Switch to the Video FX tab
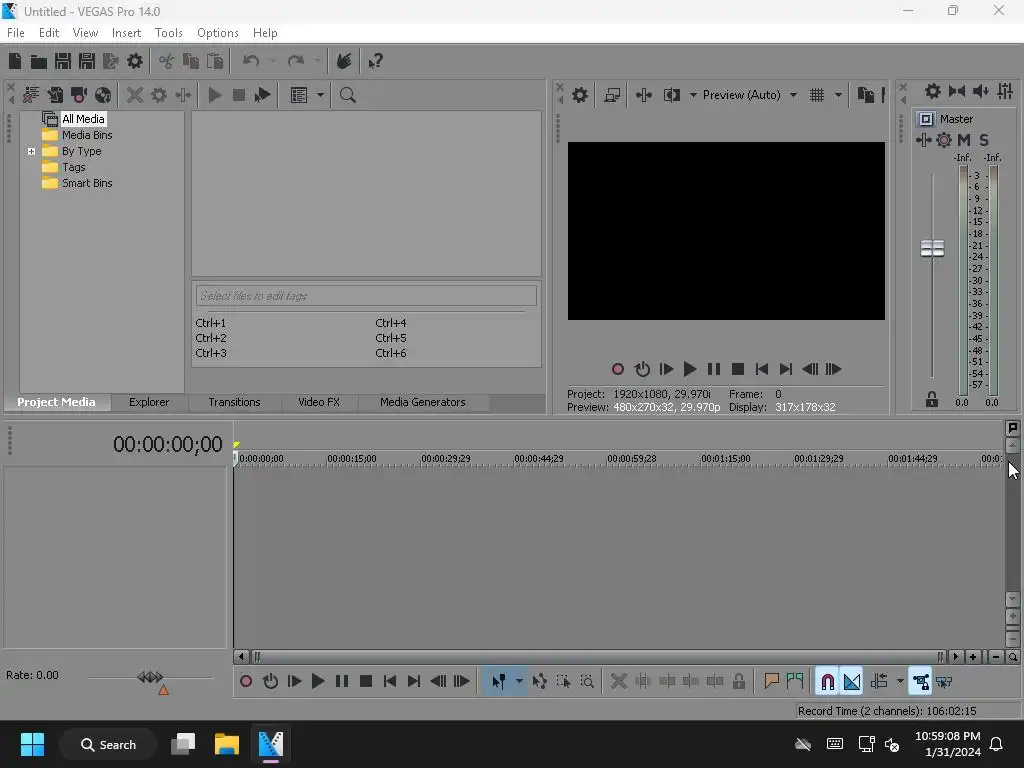The width and height of the screenshot is (1024, 768). pyautogui.click(x=319, y=402)
